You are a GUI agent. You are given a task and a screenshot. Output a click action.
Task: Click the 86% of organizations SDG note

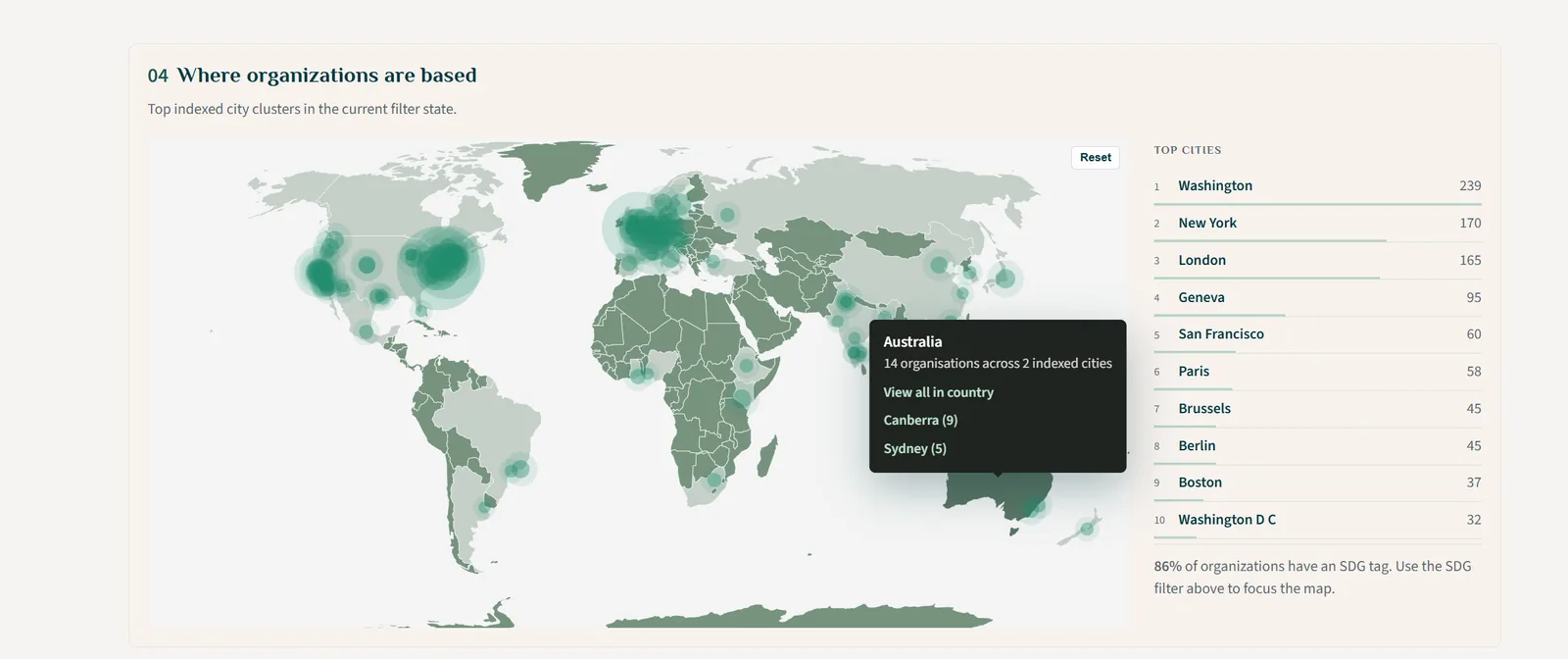(1312, 578)
